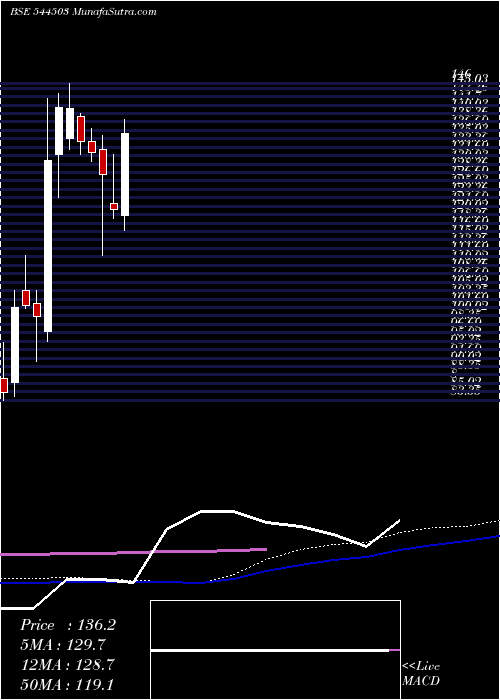Click the purple moving average line
The width and height of the screenshot is (500, 700).
click(133, 552)
